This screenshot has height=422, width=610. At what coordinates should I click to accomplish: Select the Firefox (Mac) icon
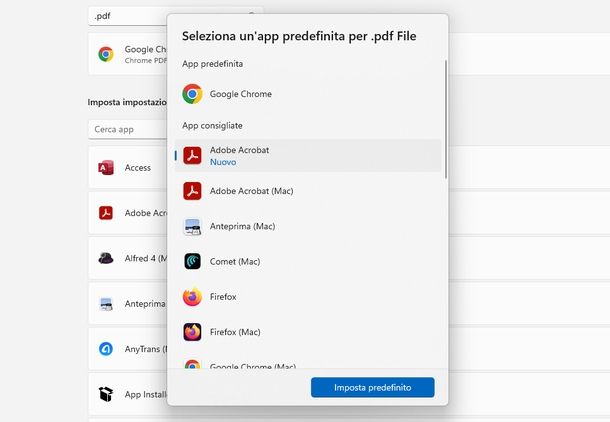(192, 332)
